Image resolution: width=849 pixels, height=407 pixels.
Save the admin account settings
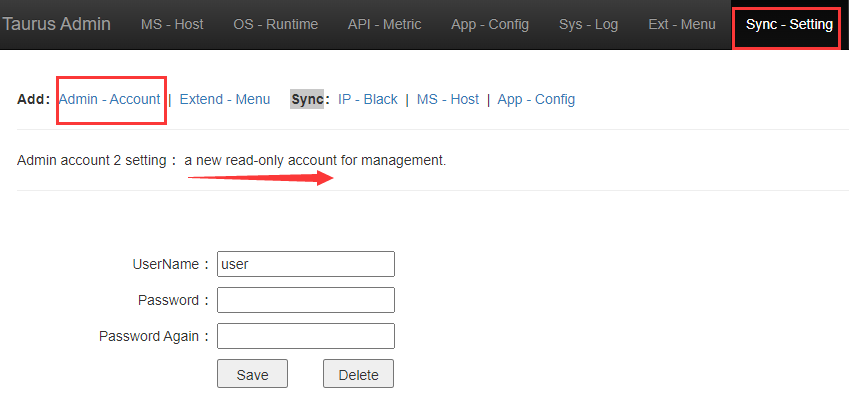click(252, 374)
